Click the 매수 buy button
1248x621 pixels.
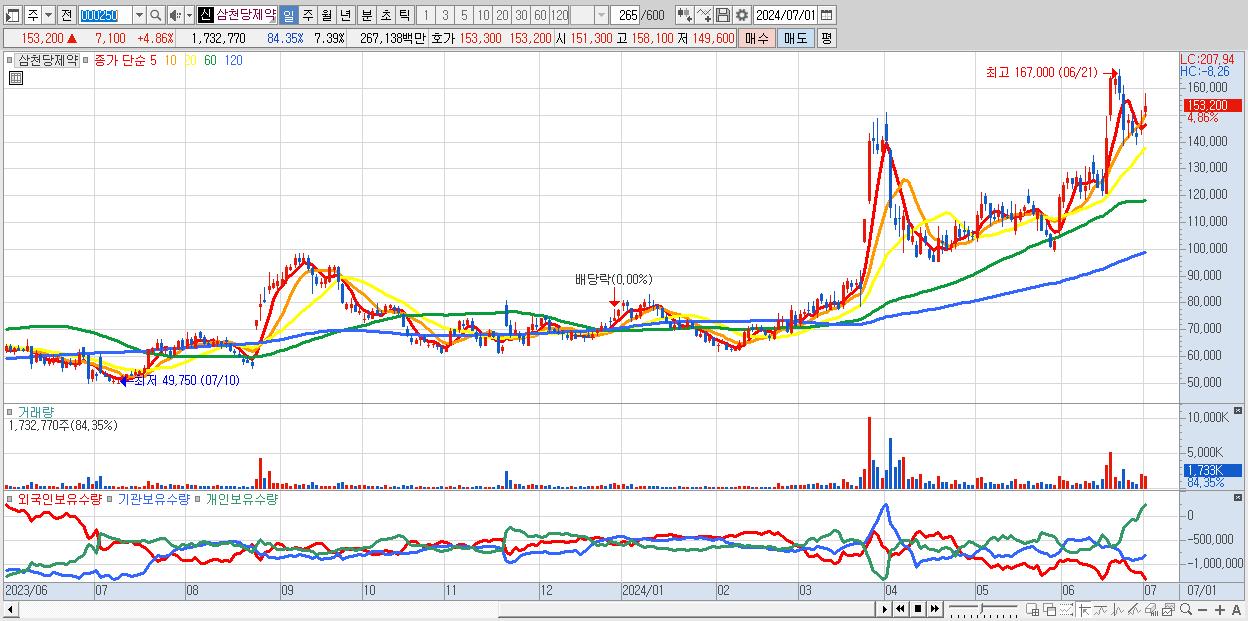pyautogui.click(x=757, y=38)
